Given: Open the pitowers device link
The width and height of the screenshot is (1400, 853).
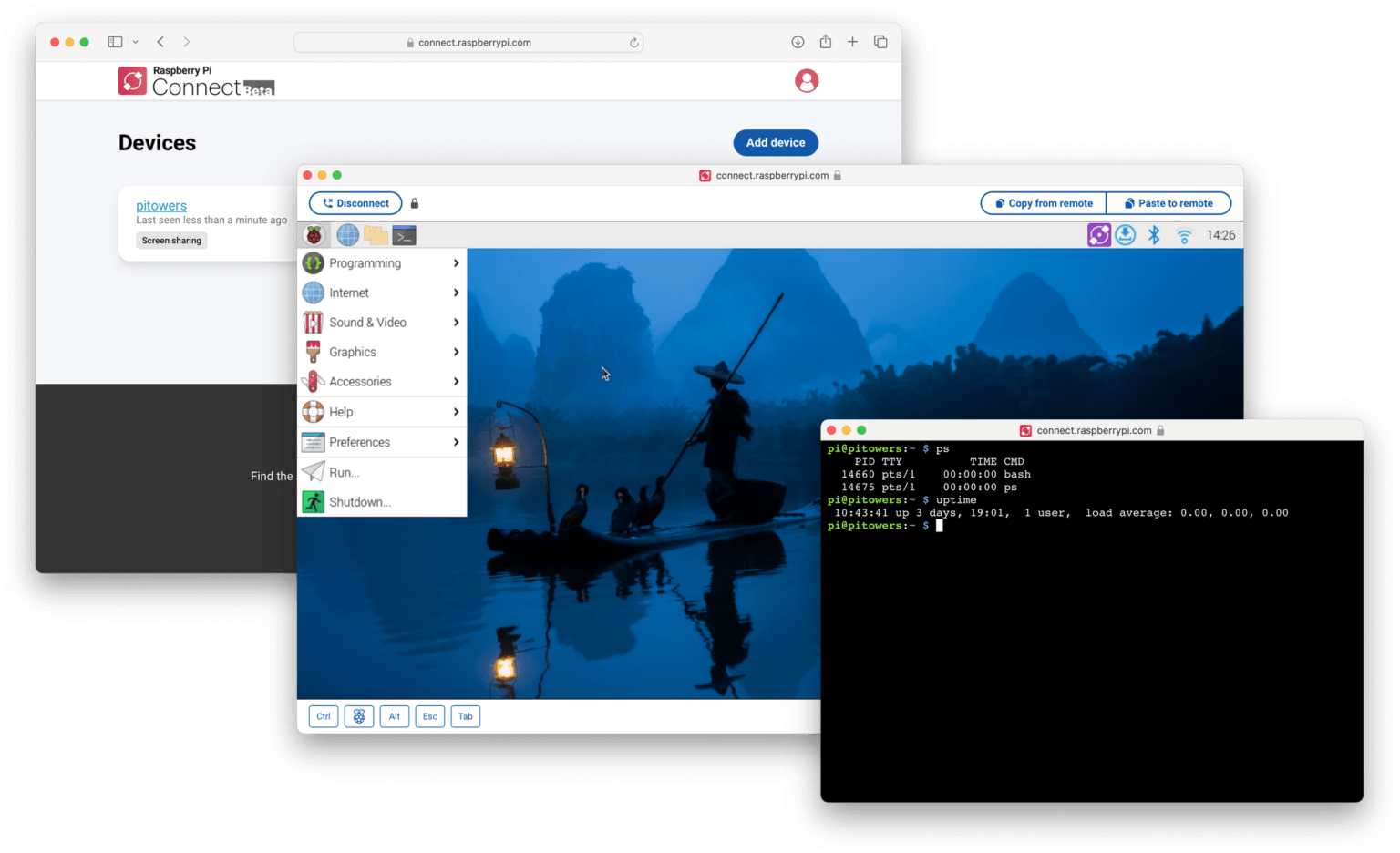Looking at the screenshot, I should tap(161, 206).
